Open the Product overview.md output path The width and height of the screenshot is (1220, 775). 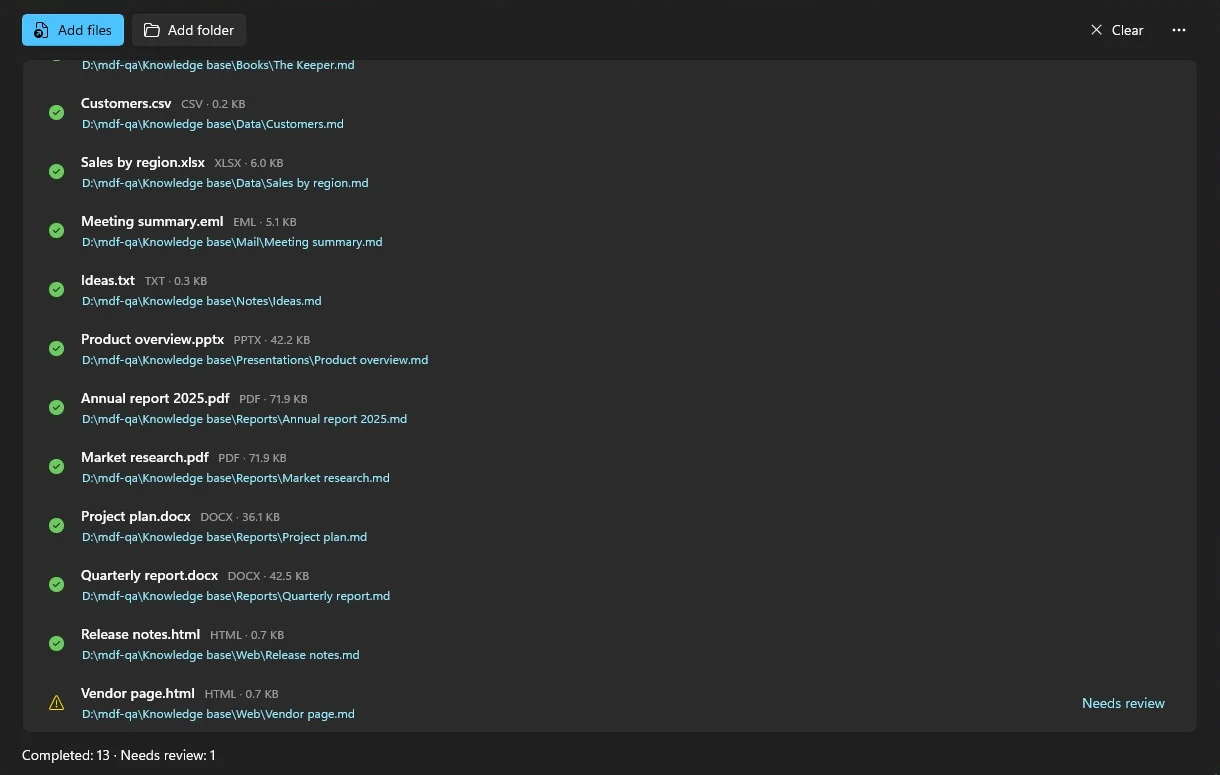[255, 360]
